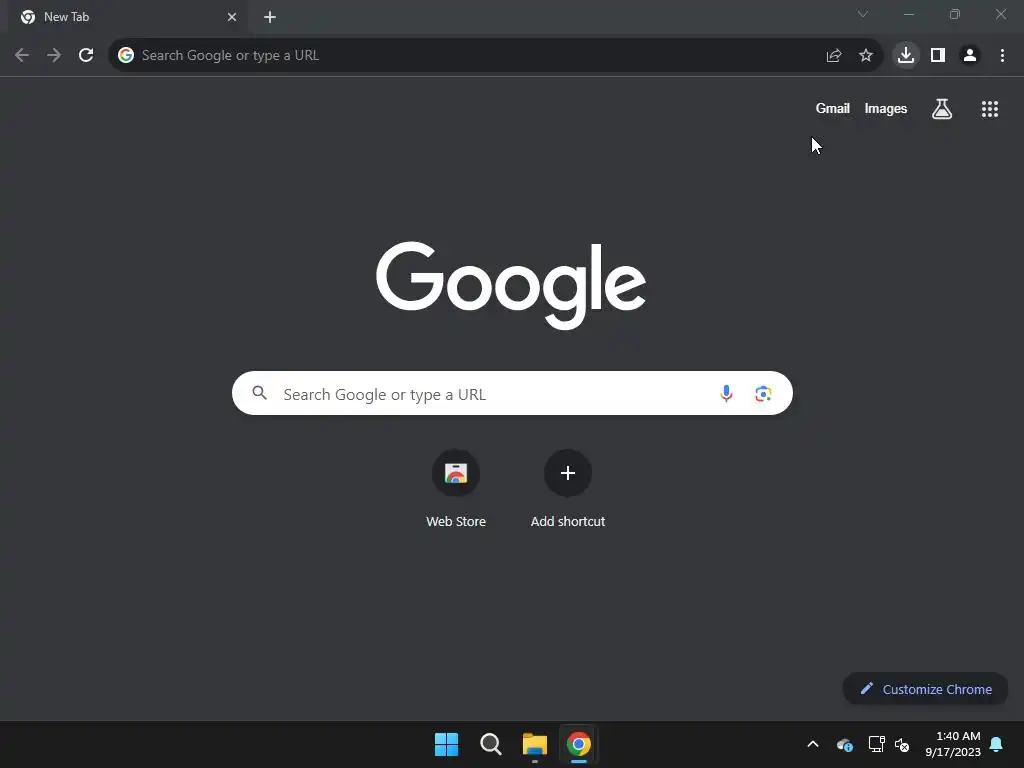Screen dimensions: 1024x768
Task: Search by image with Lens icon
Action: click(763, 394)
